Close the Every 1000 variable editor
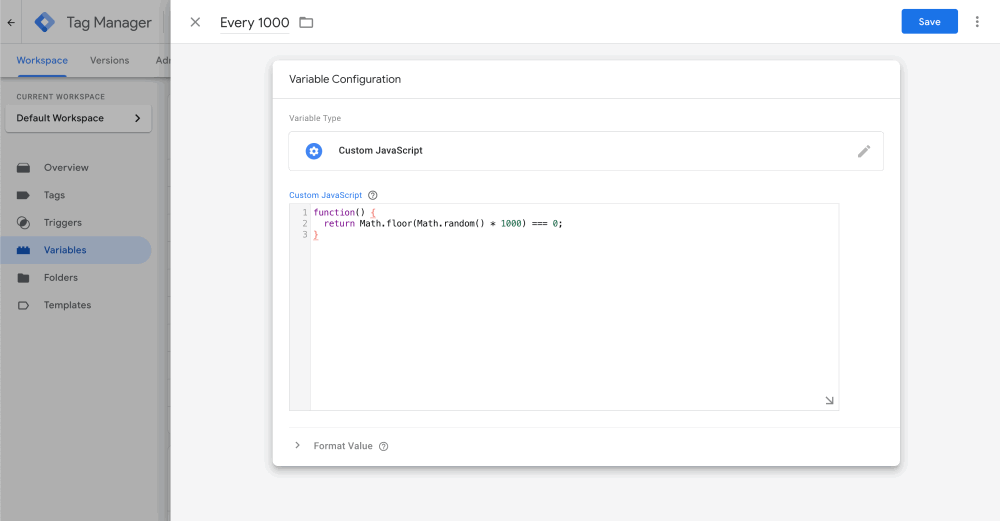The width and height of the screenshot is (1000, 521). [x=195, y=22]
